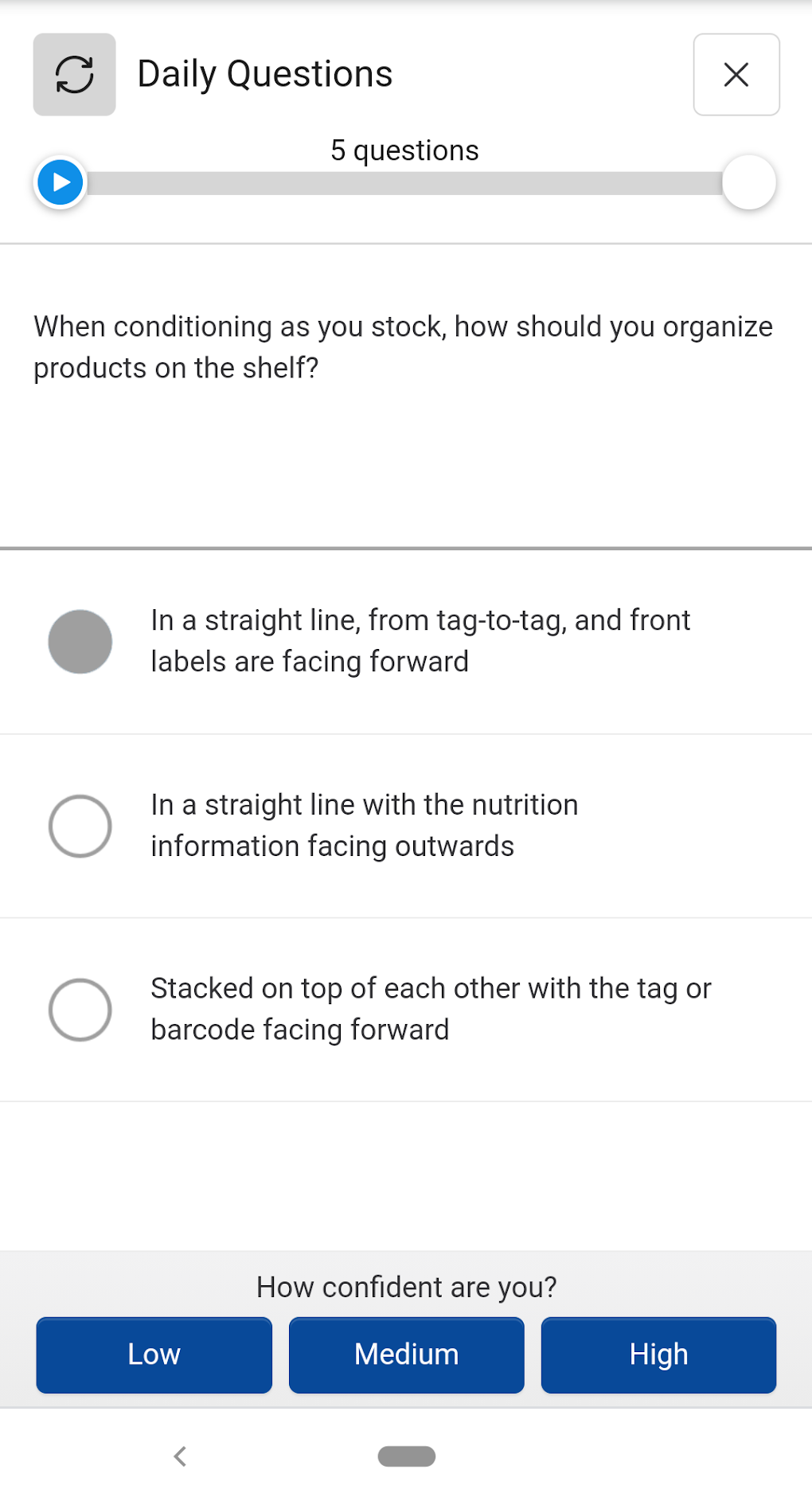Tap the '5 questions' label above the progress bar

(405, 150)
